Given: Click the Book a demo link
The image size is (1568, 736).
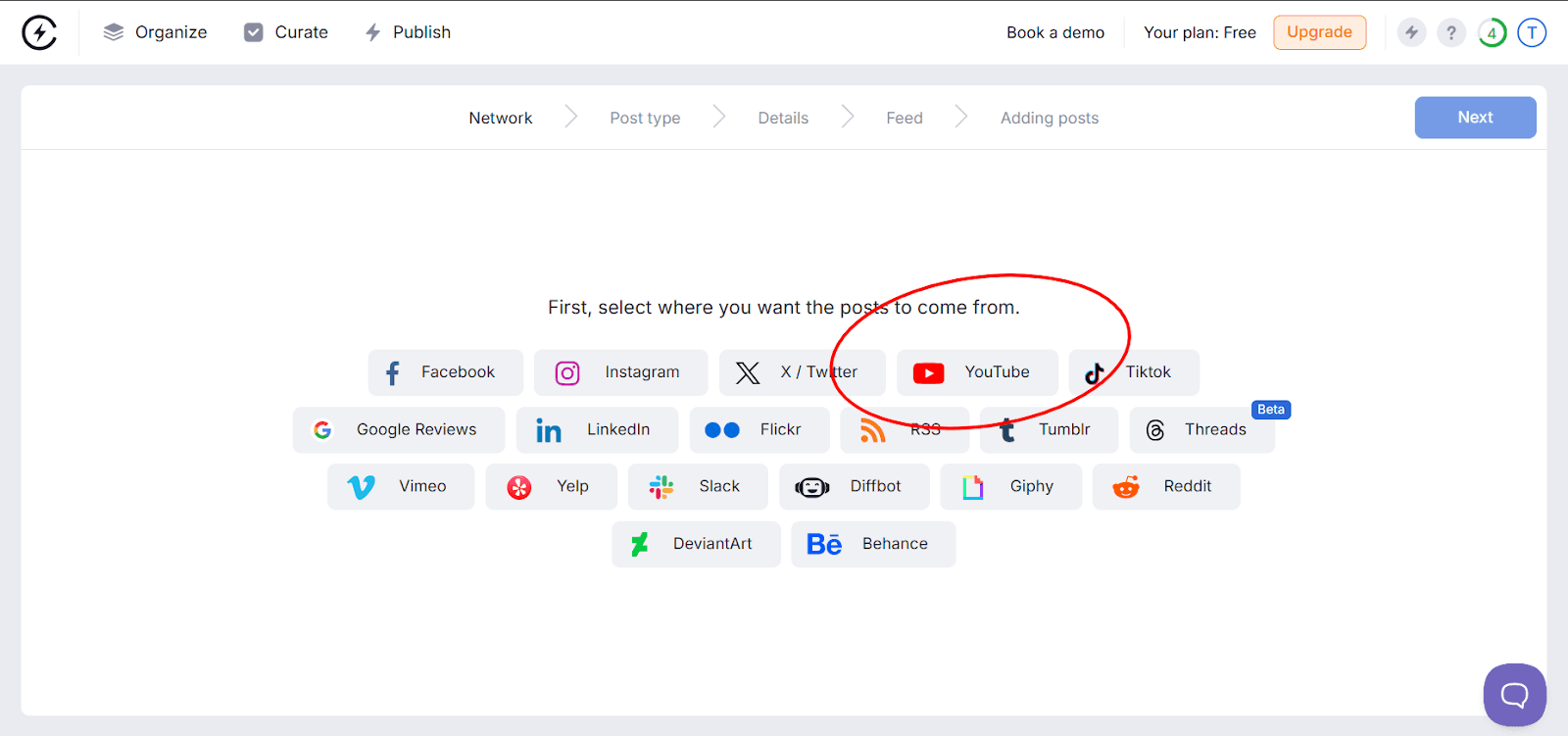Looking at the screenshot, I should (x=1055, y=32).
